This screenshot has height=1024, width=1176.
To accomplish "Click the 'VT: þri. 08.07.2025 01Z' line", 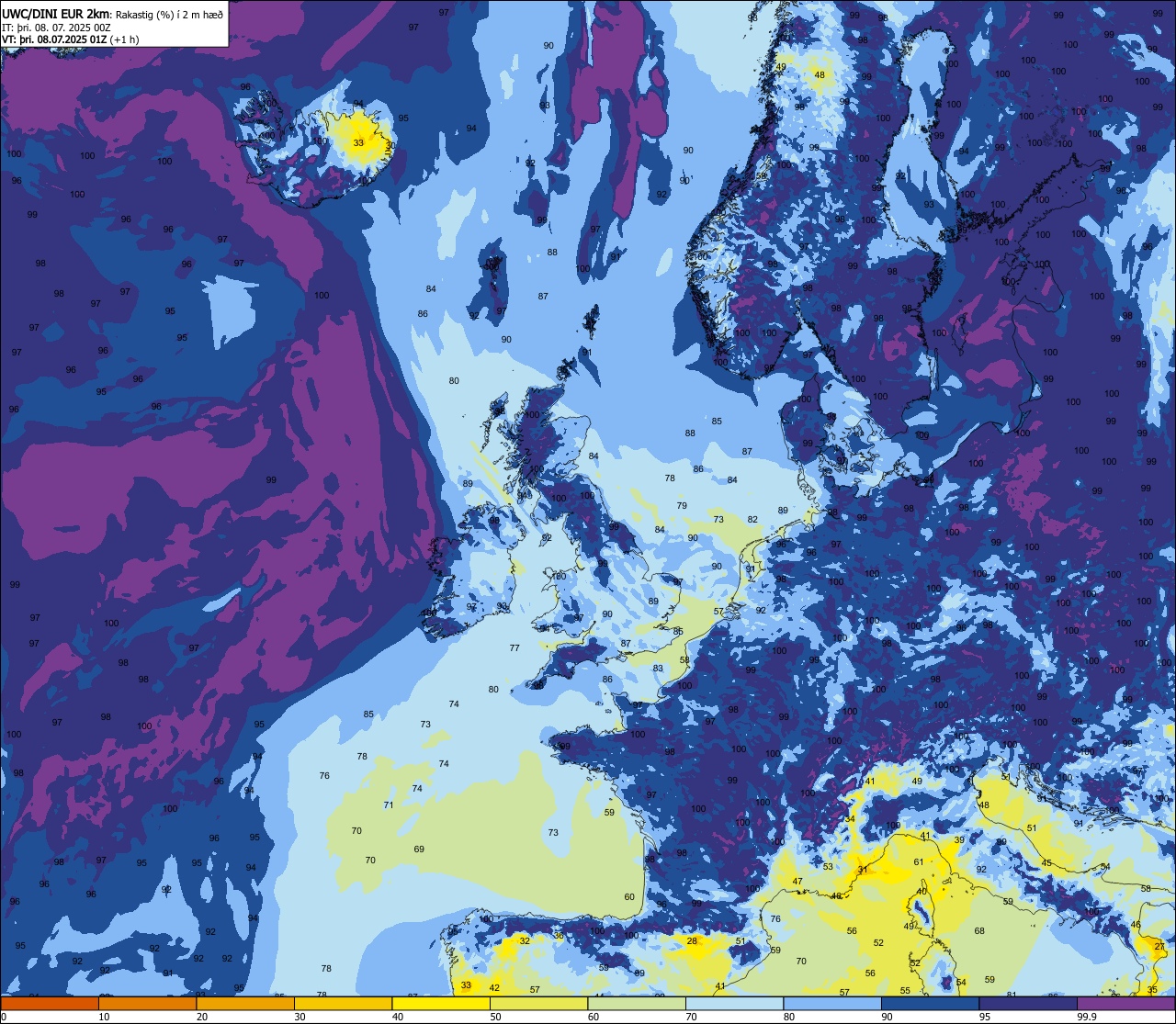I will tap(54, 39).
